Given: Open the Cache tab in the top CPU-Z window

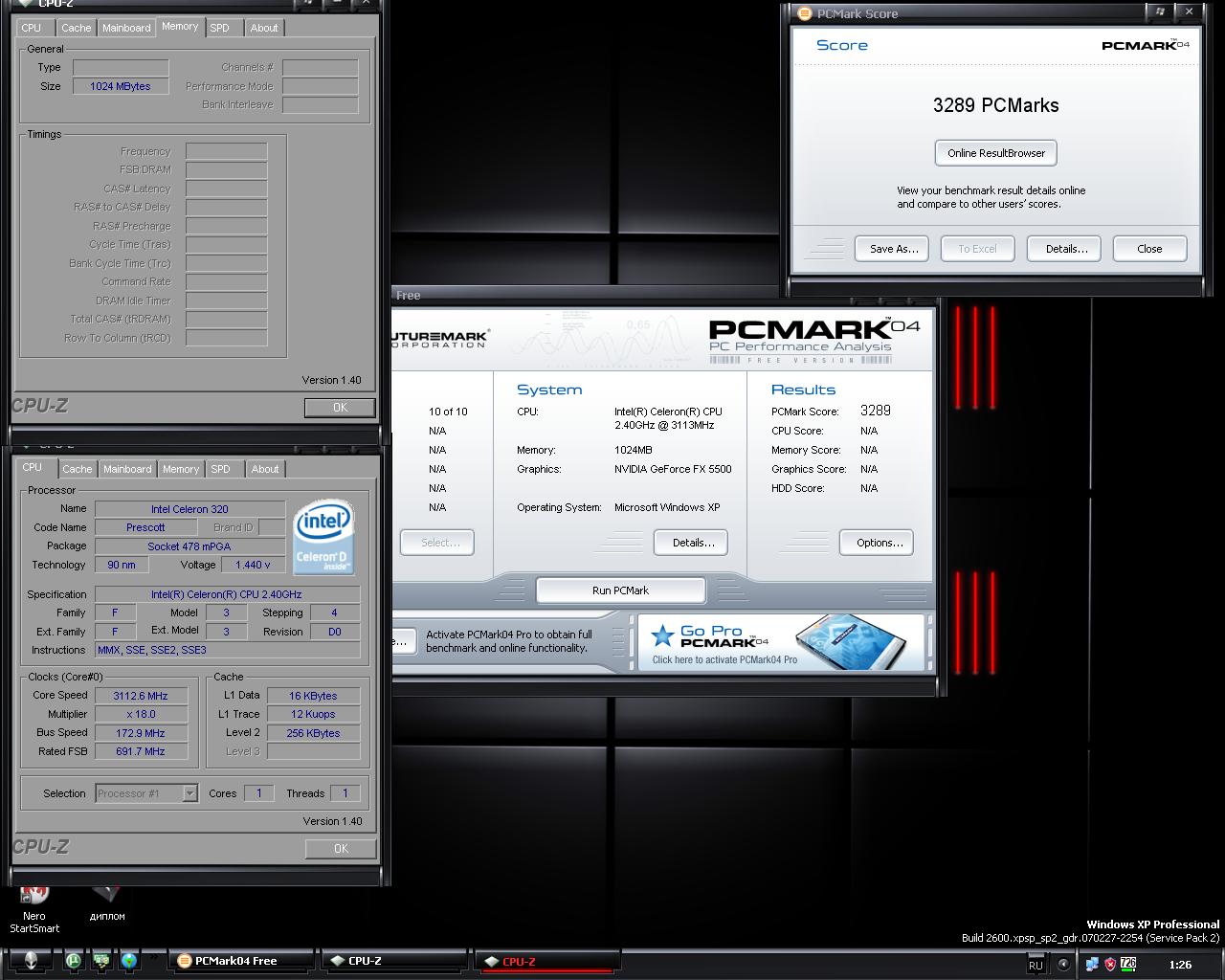Looking at the screenshot, I should pos(77,28).
